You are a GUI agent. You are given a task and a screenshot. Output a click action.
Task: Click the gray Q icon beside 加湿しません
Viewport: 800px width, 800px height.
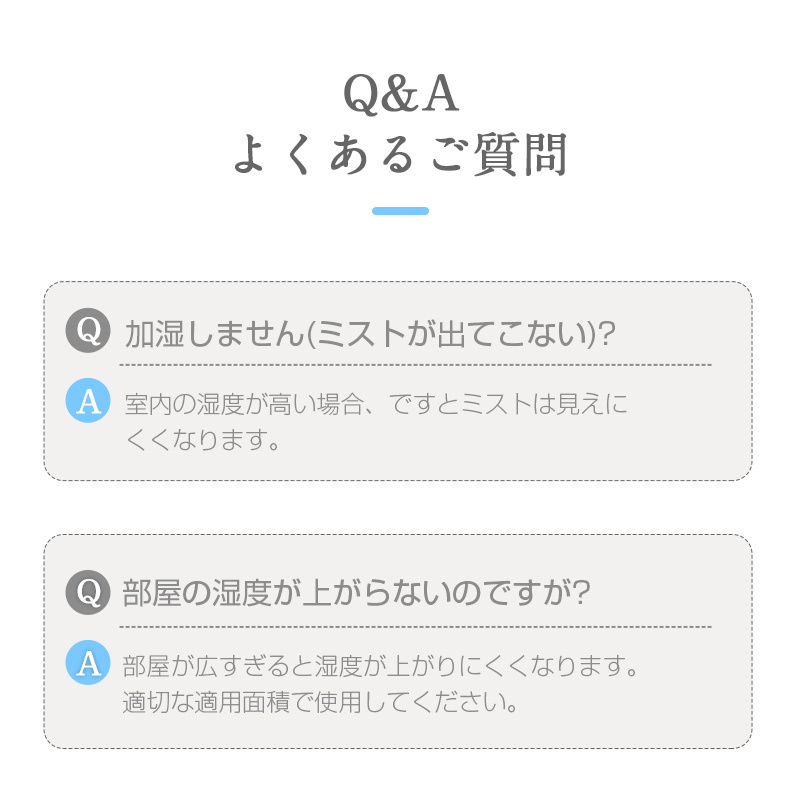[x=87, y=331]
